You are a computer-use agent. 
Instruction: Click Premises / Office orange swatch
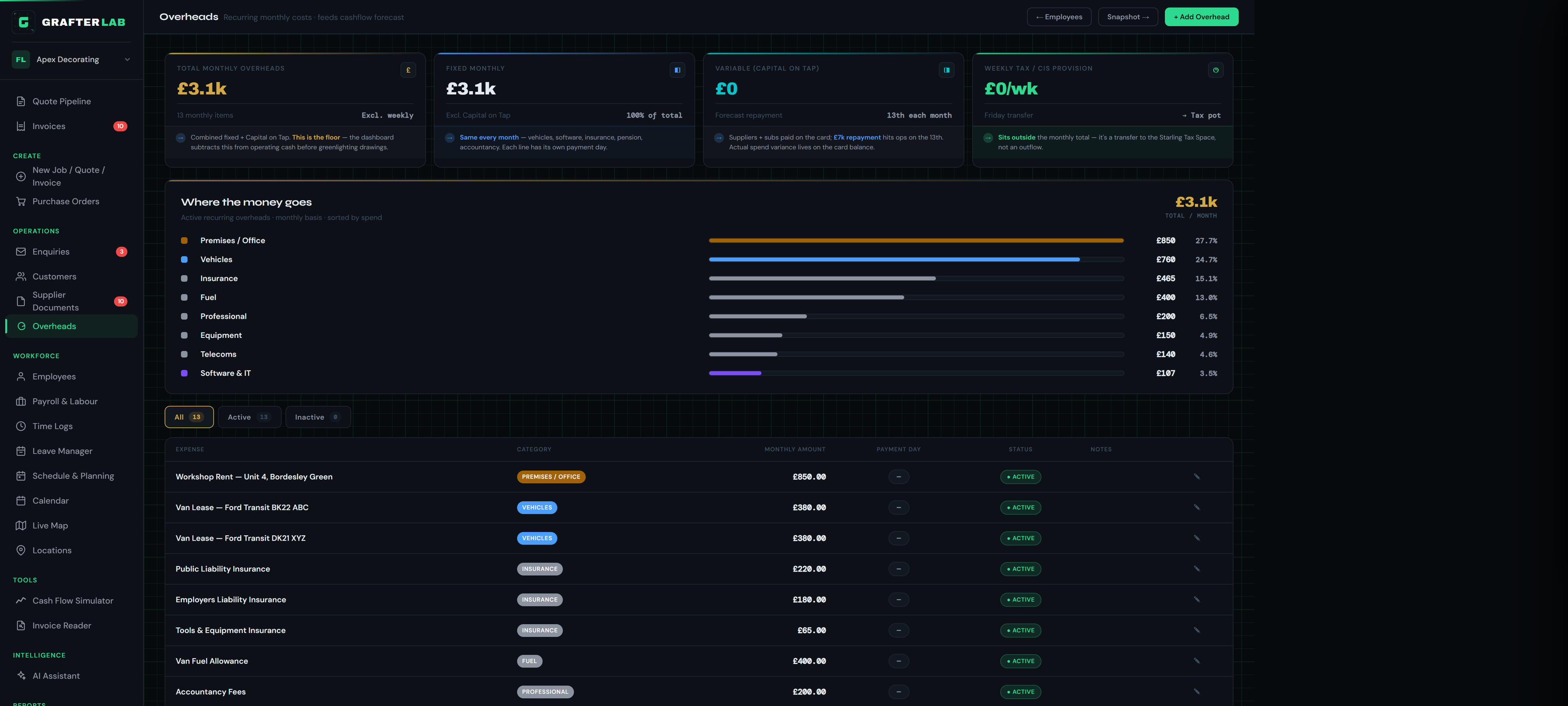coord(185,241)
